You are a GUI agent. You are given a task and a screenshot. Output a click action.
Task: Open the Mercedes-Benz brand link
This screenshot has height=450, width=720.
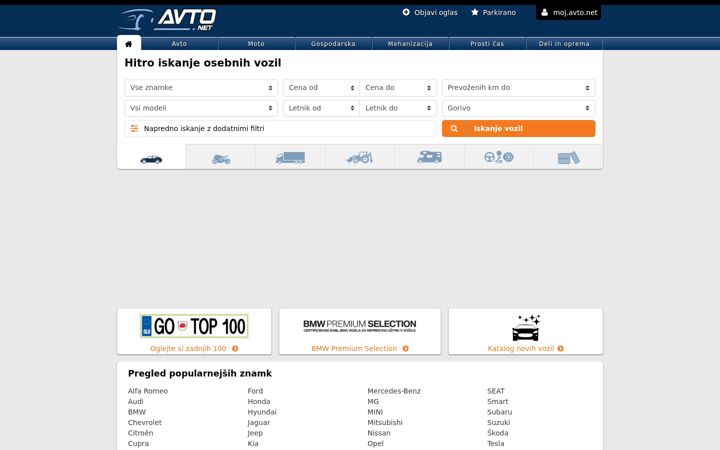pyautogui.click(x=394, y=391)
